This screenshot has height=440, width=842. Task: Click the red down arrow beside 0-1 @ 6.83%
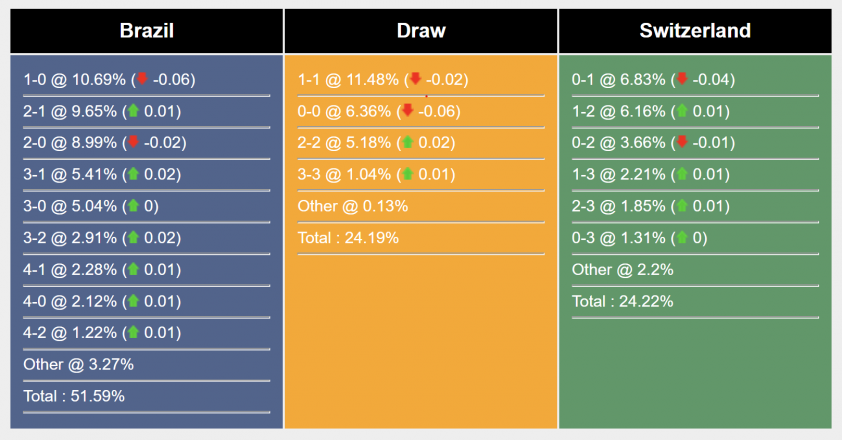(682, 79)
